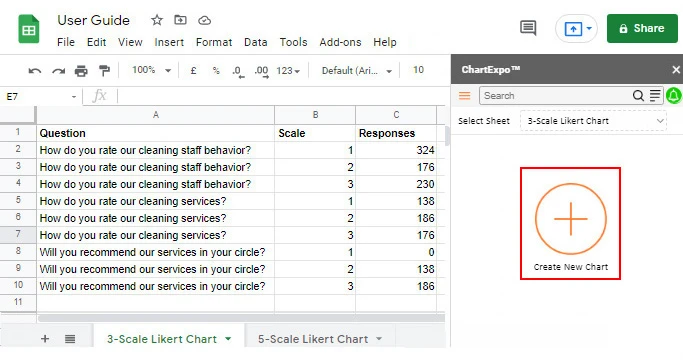Click the Responses header cell
Screen dimensions: 683x364
(396, 133)
